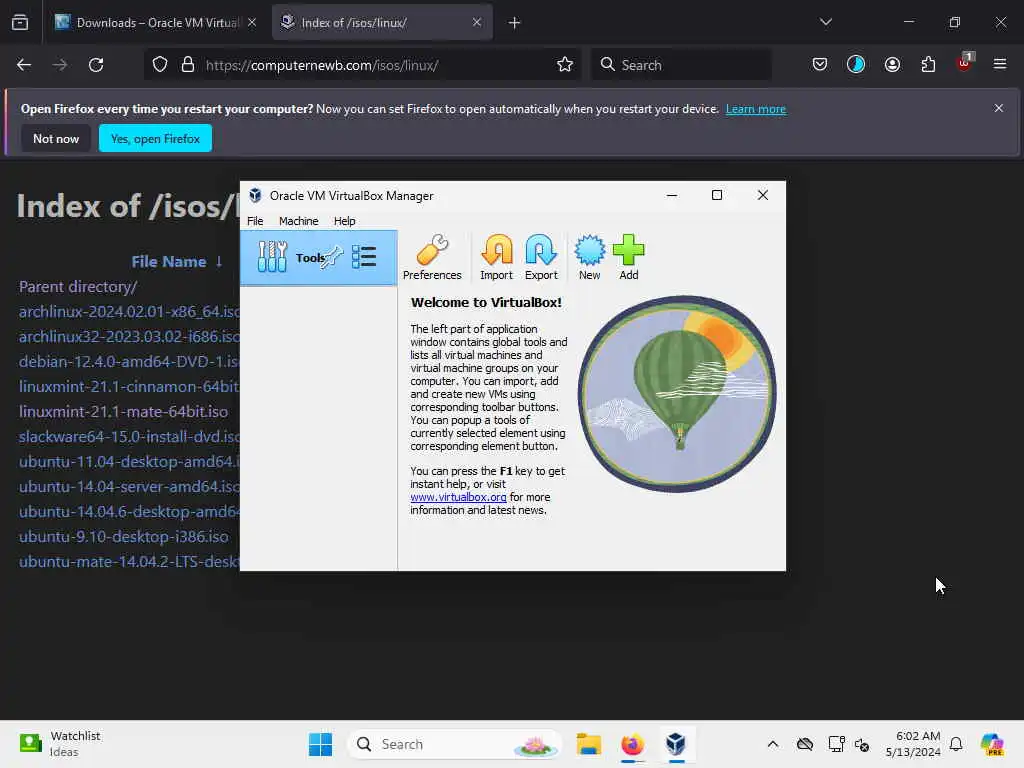The height and width of the screenshot is (768, 1024).
Task: Add an existing virtual machine
Action: coord(628,257)
